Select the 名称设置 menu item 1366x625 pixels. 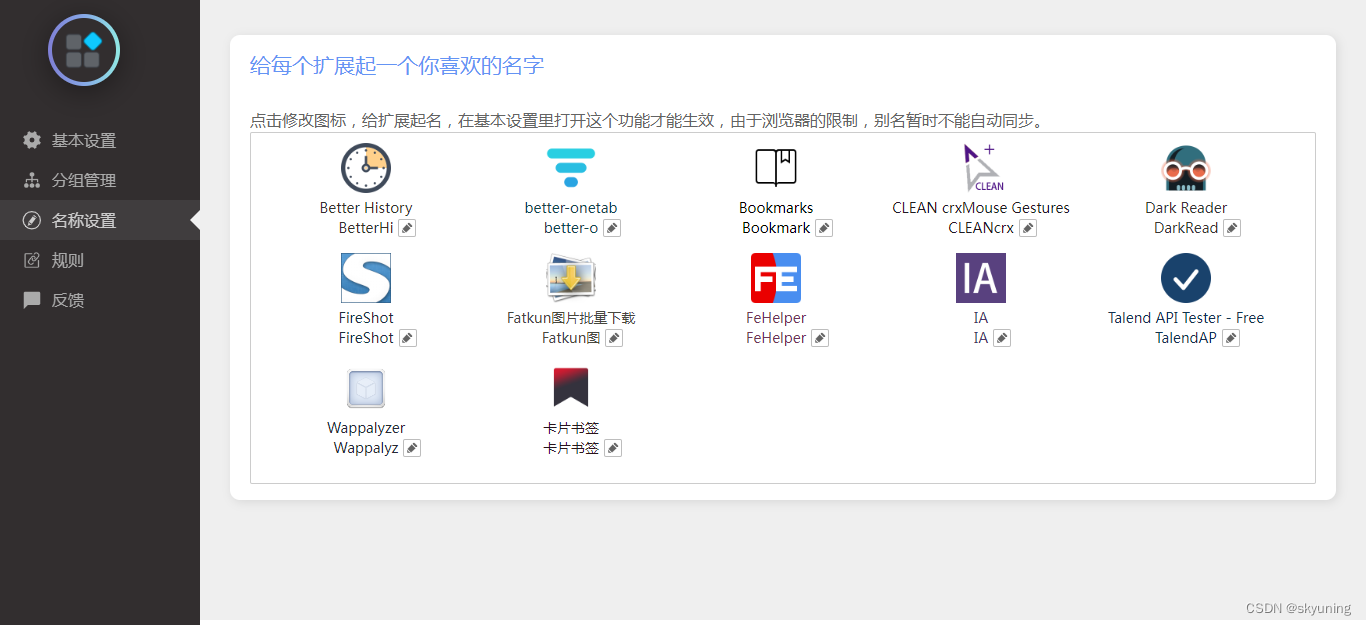pos(100,220)
